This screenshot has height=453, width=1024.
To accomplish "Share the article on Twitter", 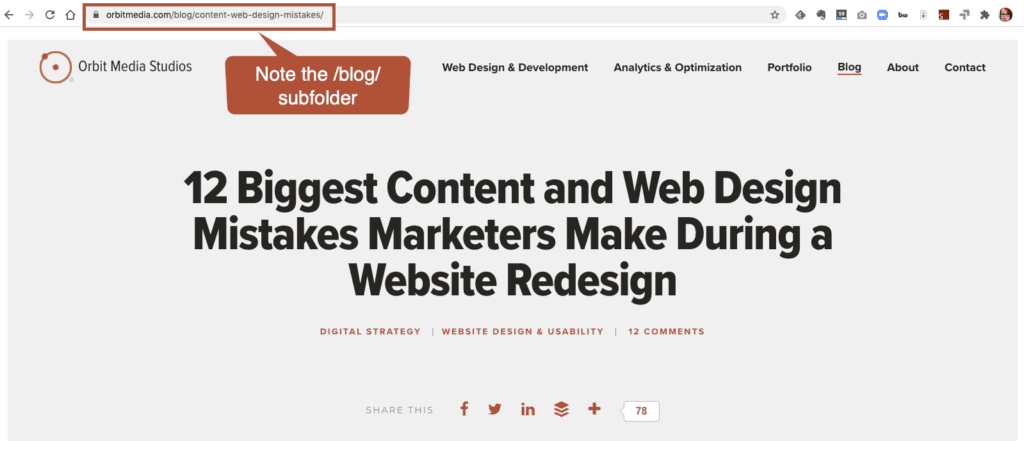I will [x=495, y=409].
